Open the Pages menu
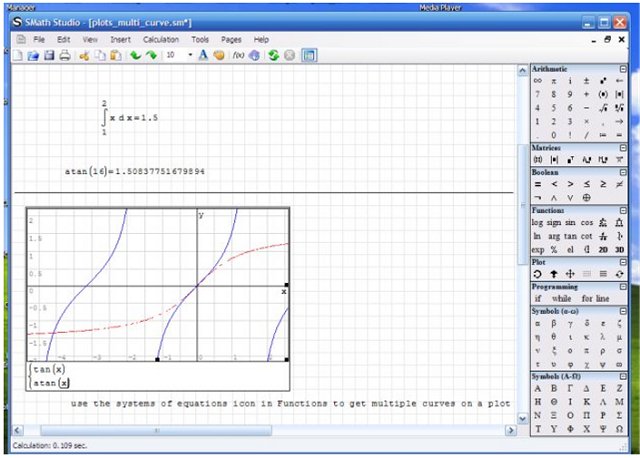The image size is (640, 458). 231,40
